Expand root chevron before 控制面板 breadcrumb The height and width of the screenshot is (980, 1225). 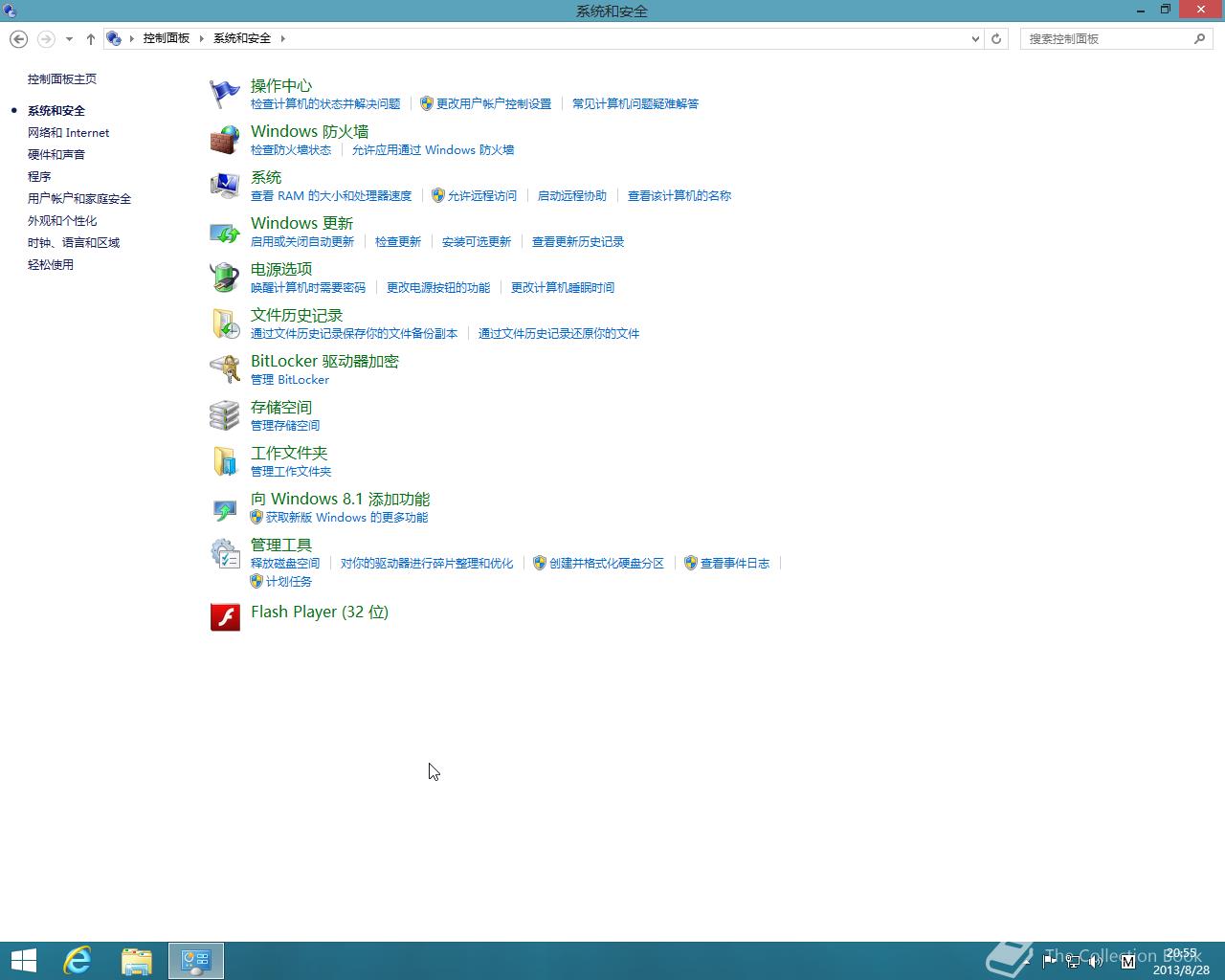(131, 38)
